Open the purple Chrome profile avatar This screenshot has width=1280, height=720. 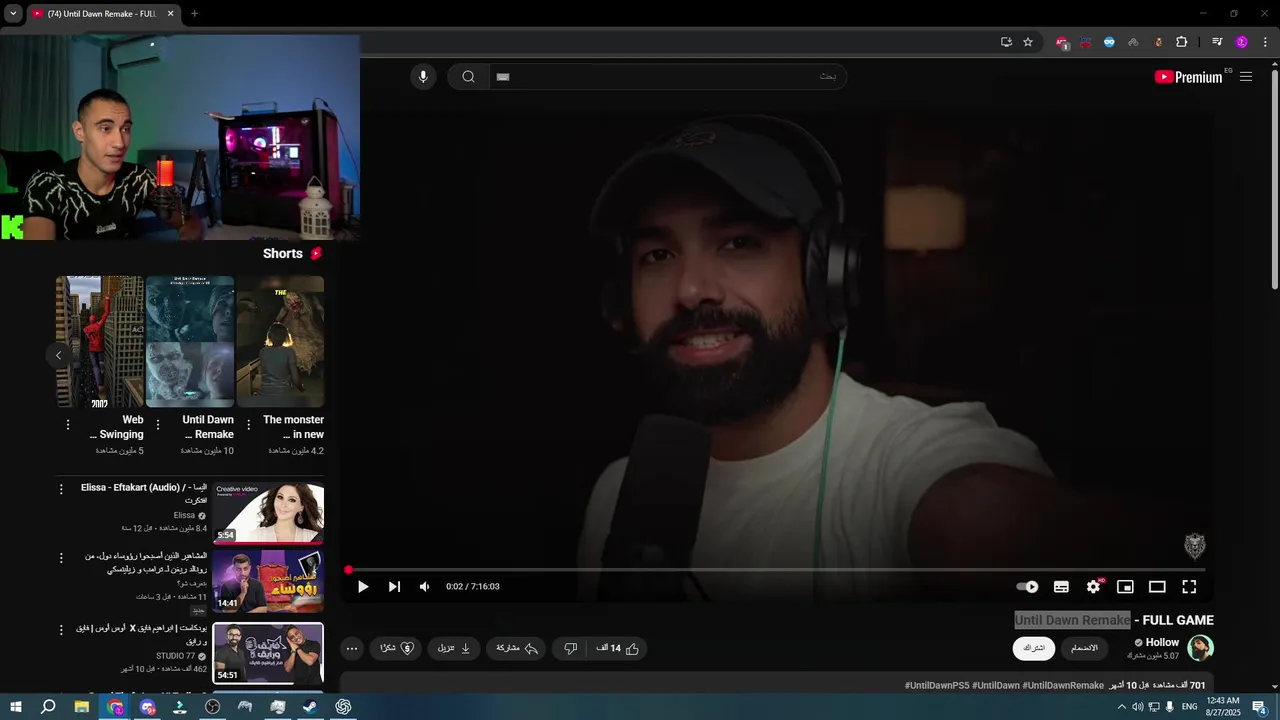click(x=1242, y=42)
